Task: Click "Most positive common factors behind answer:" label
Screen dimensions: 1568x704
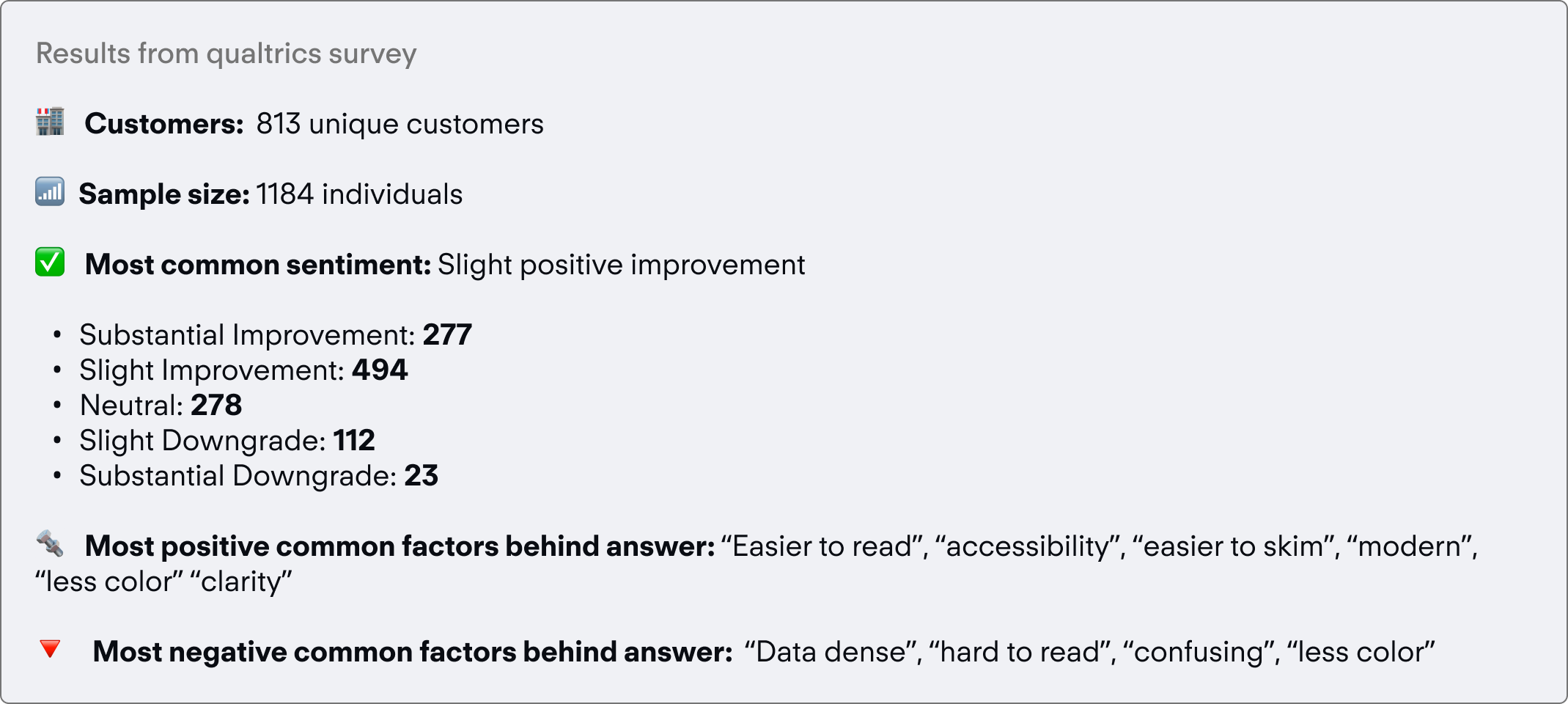Action: 400,546
